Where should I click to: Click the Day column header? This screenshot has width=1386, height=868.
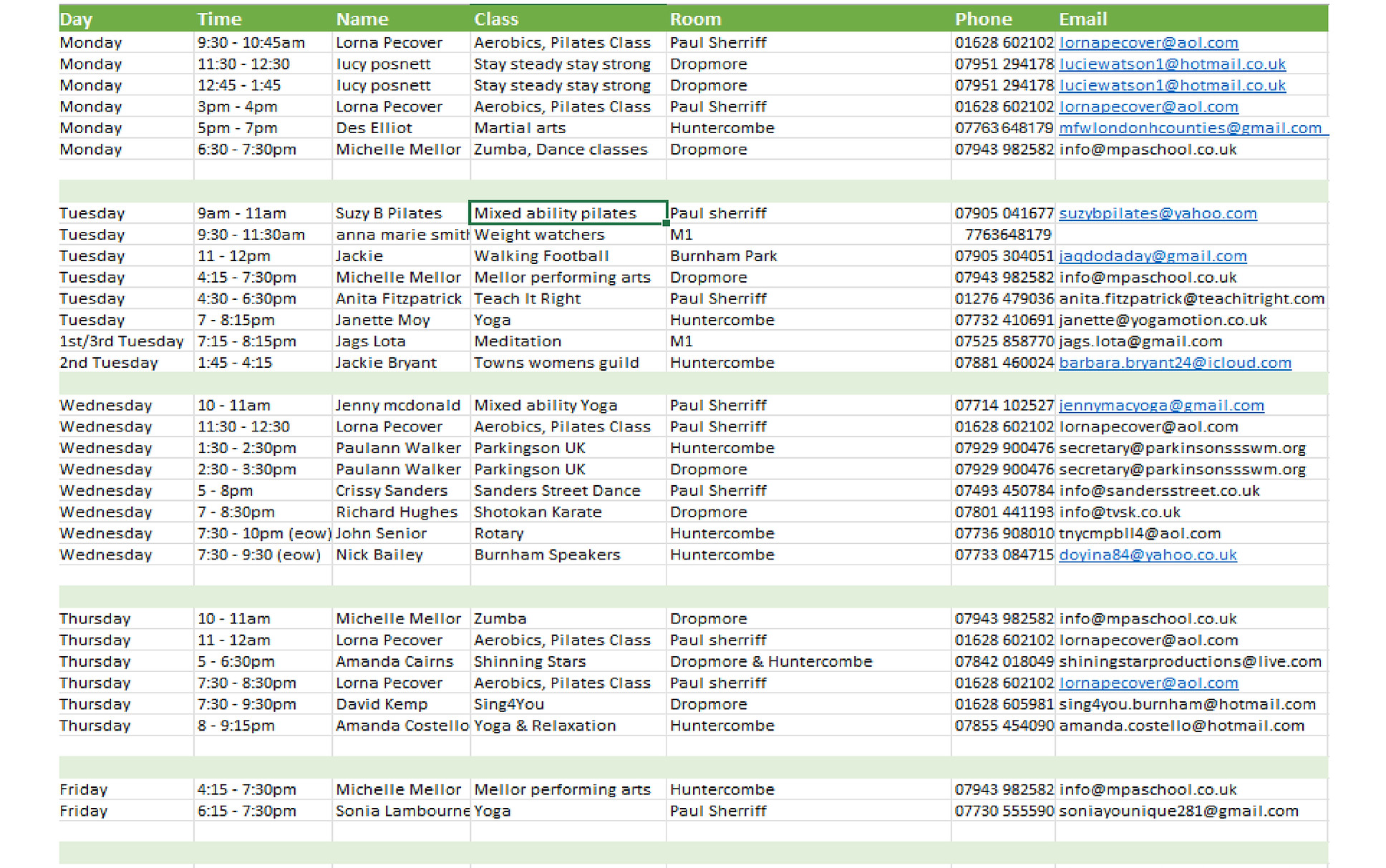tap(126, 19)
